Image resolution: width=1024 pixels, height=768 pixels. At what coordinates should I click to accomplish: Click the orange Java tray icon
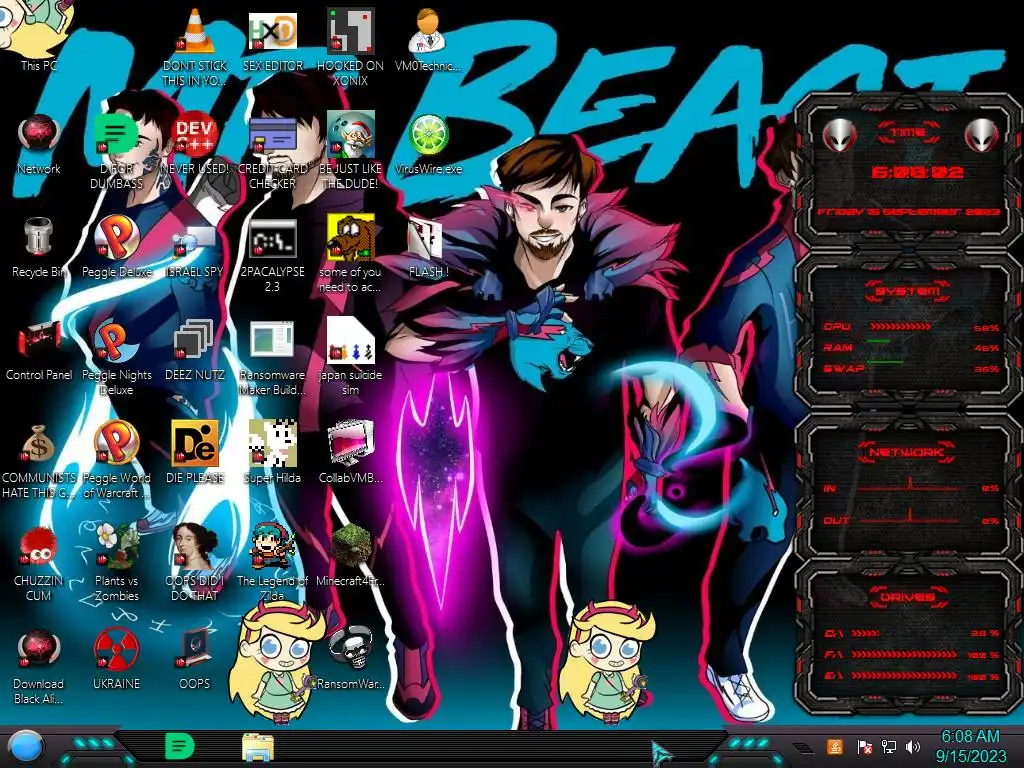click(x=835, y=746)
